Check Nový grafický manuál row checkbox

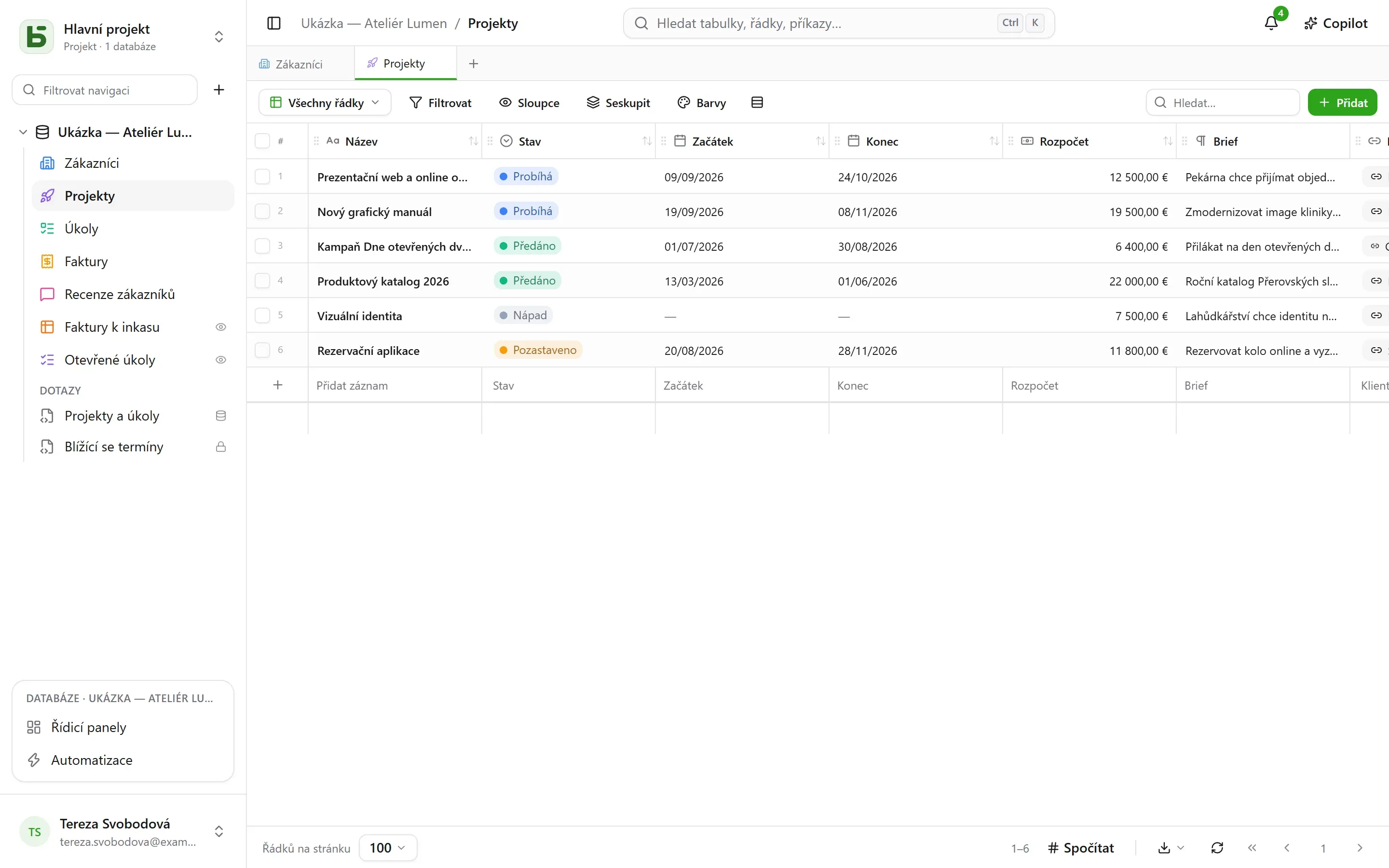[x=262, y=211]
